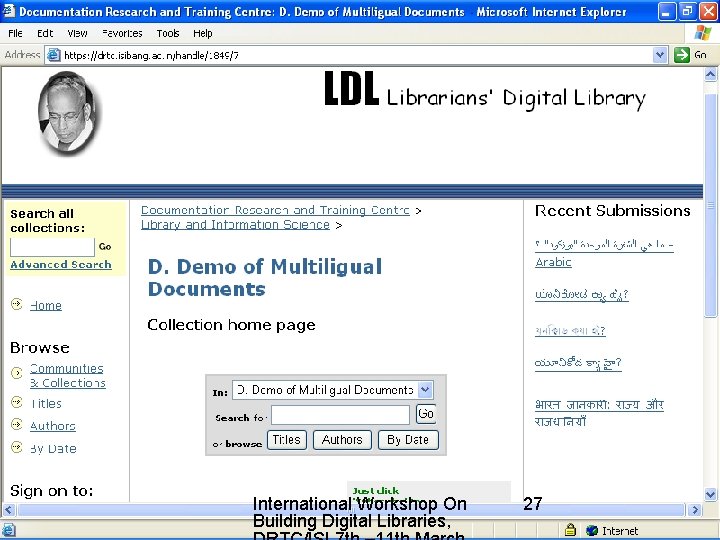Open the Tools menu
The height and width of the screenshot is (540, 720).
(168, 33)
